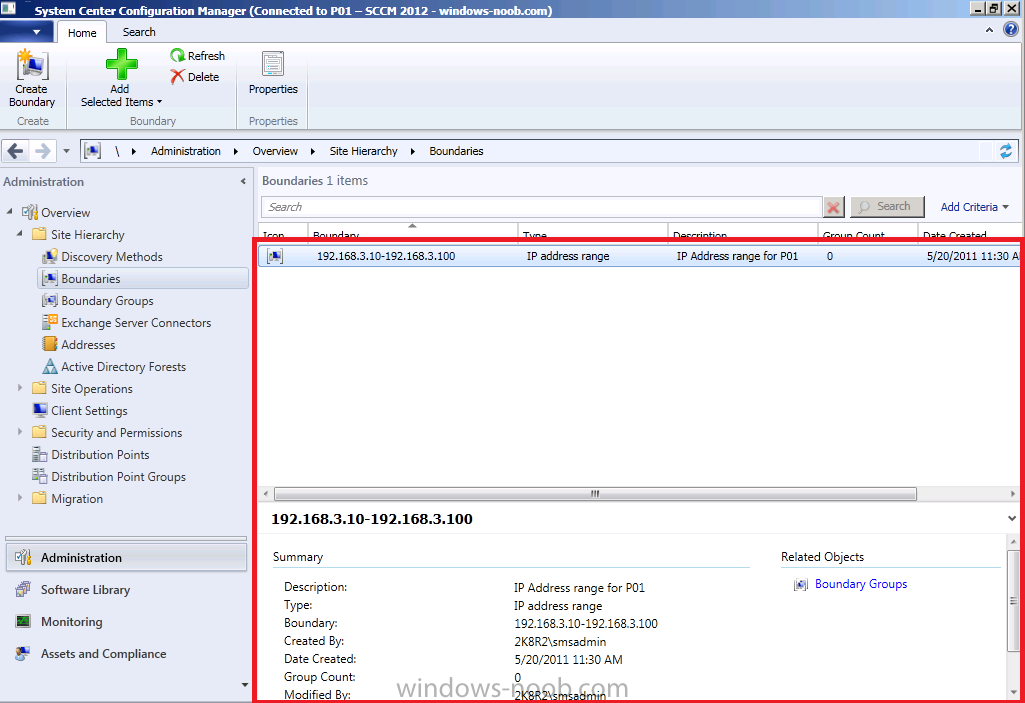Click the horizontal scrollbar in the list

click(595, 494)
